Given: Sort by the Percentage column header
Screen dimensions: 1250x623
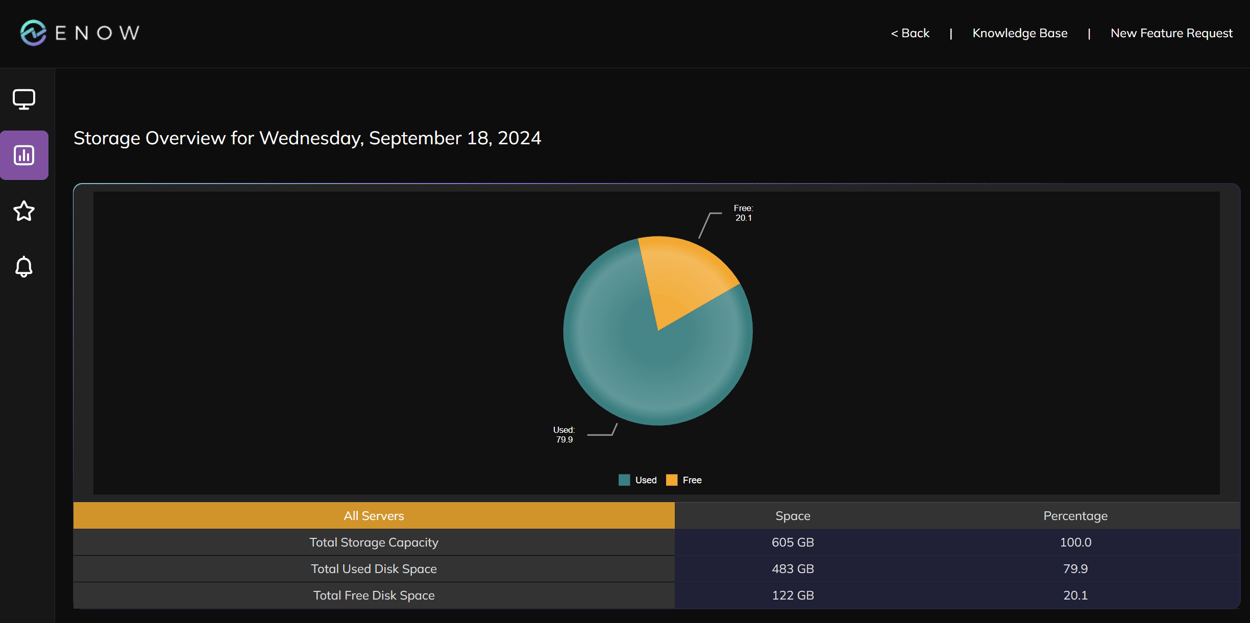Looking at the screenshot, I should click(1075, 515).
